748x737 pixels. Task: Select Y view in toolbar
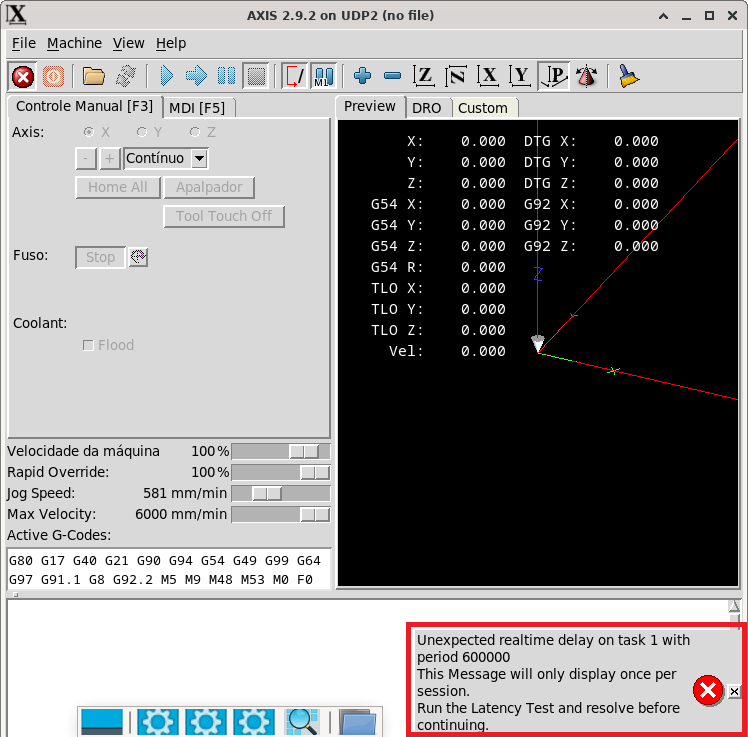520,76
